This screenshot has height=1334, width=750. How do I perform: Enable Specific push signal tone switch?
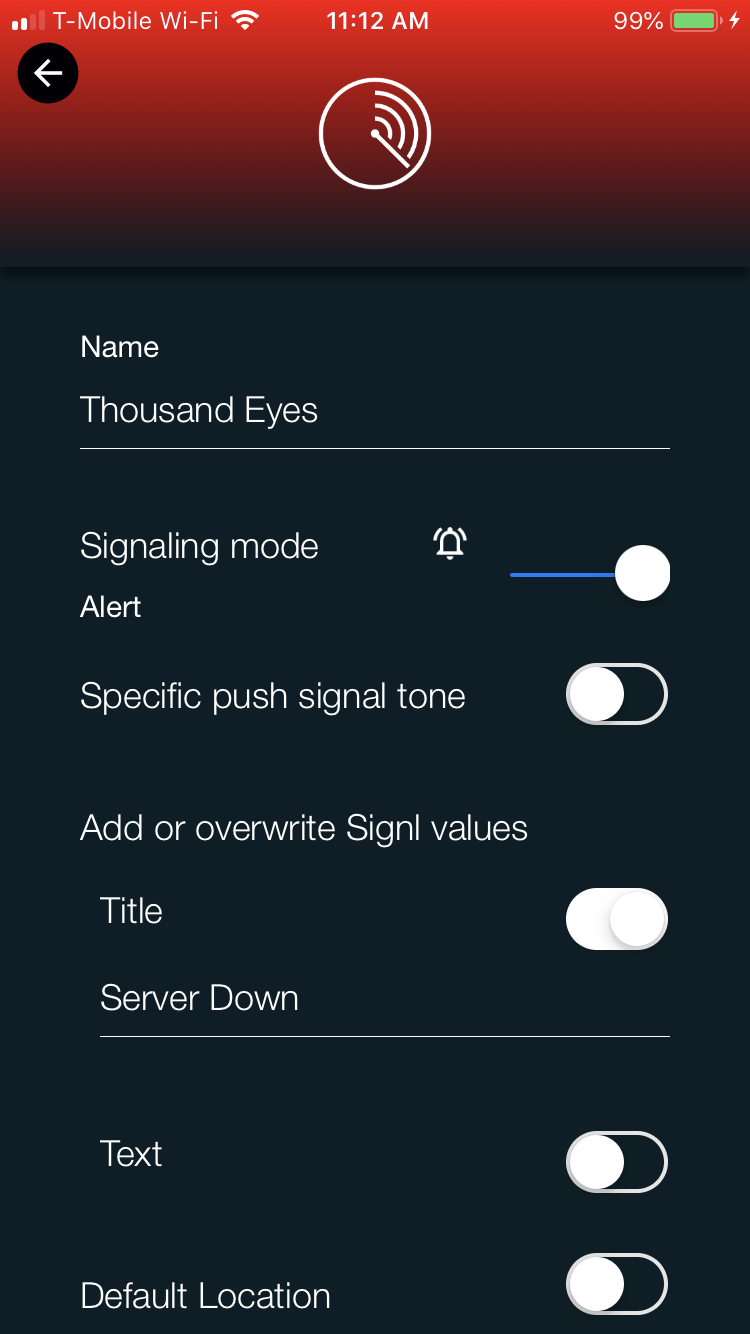(x=617, y=694)
